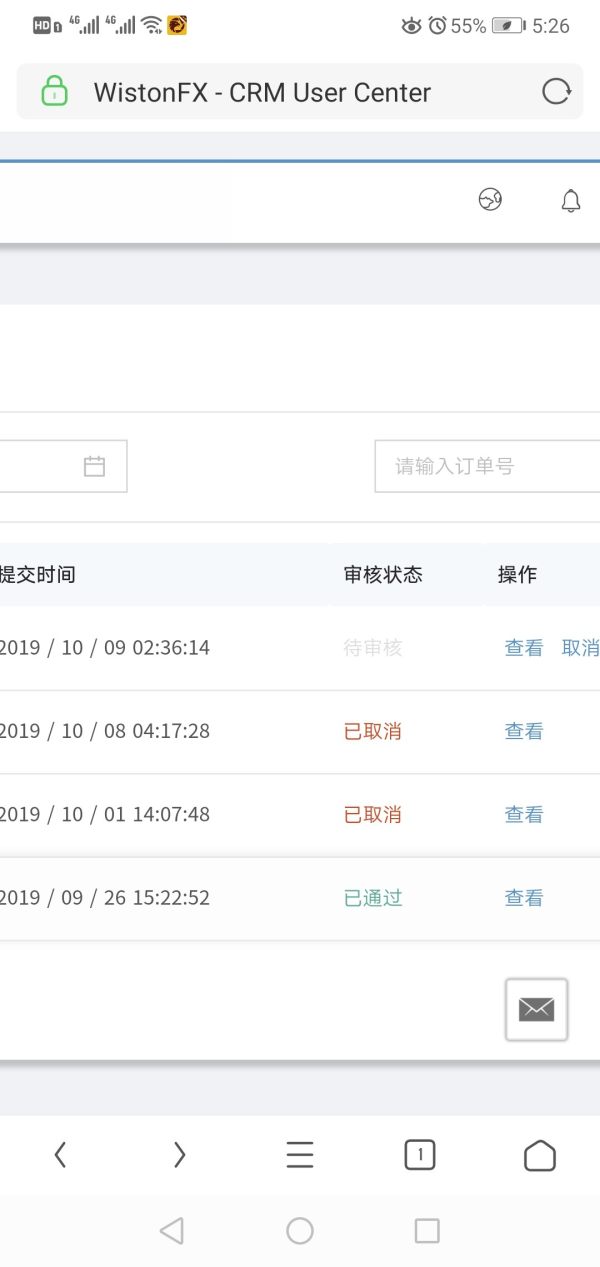Viewport: 600px width, 1267px height.
Task: Go forward with browser forward arrow
Action: point(180,1155)
